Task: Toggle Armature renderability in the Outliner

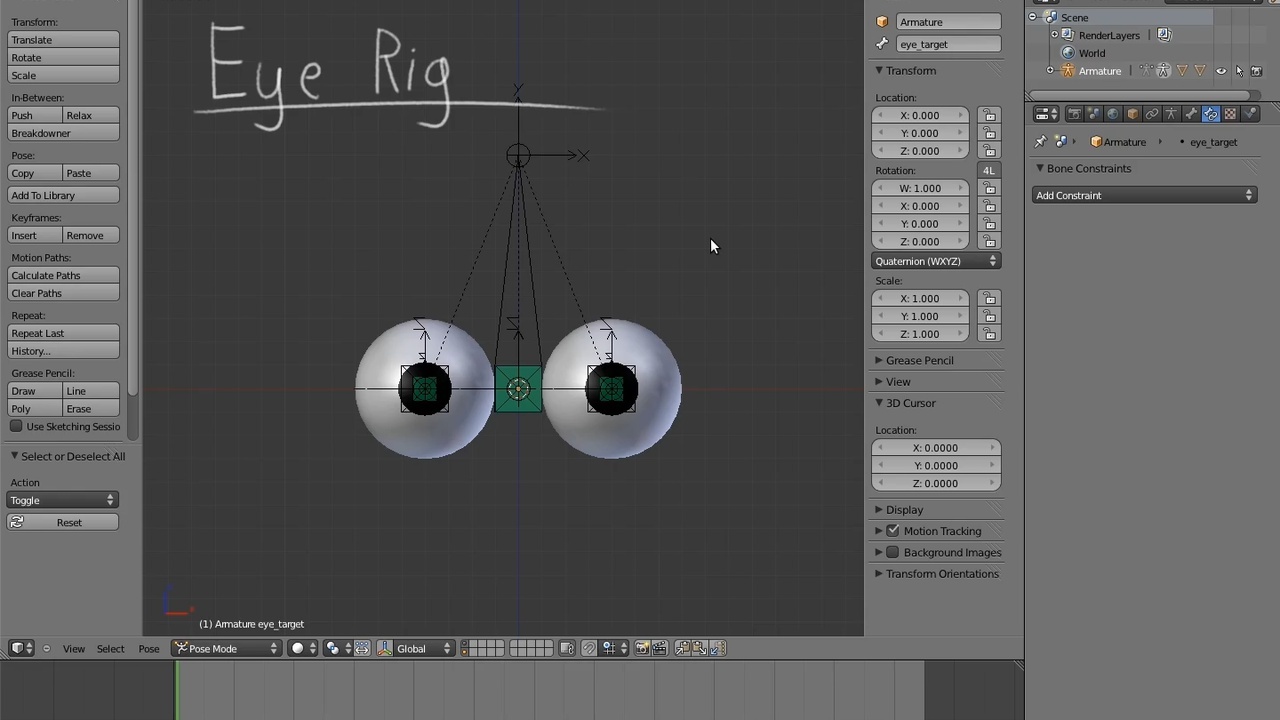Action: tap(1257, 71)
